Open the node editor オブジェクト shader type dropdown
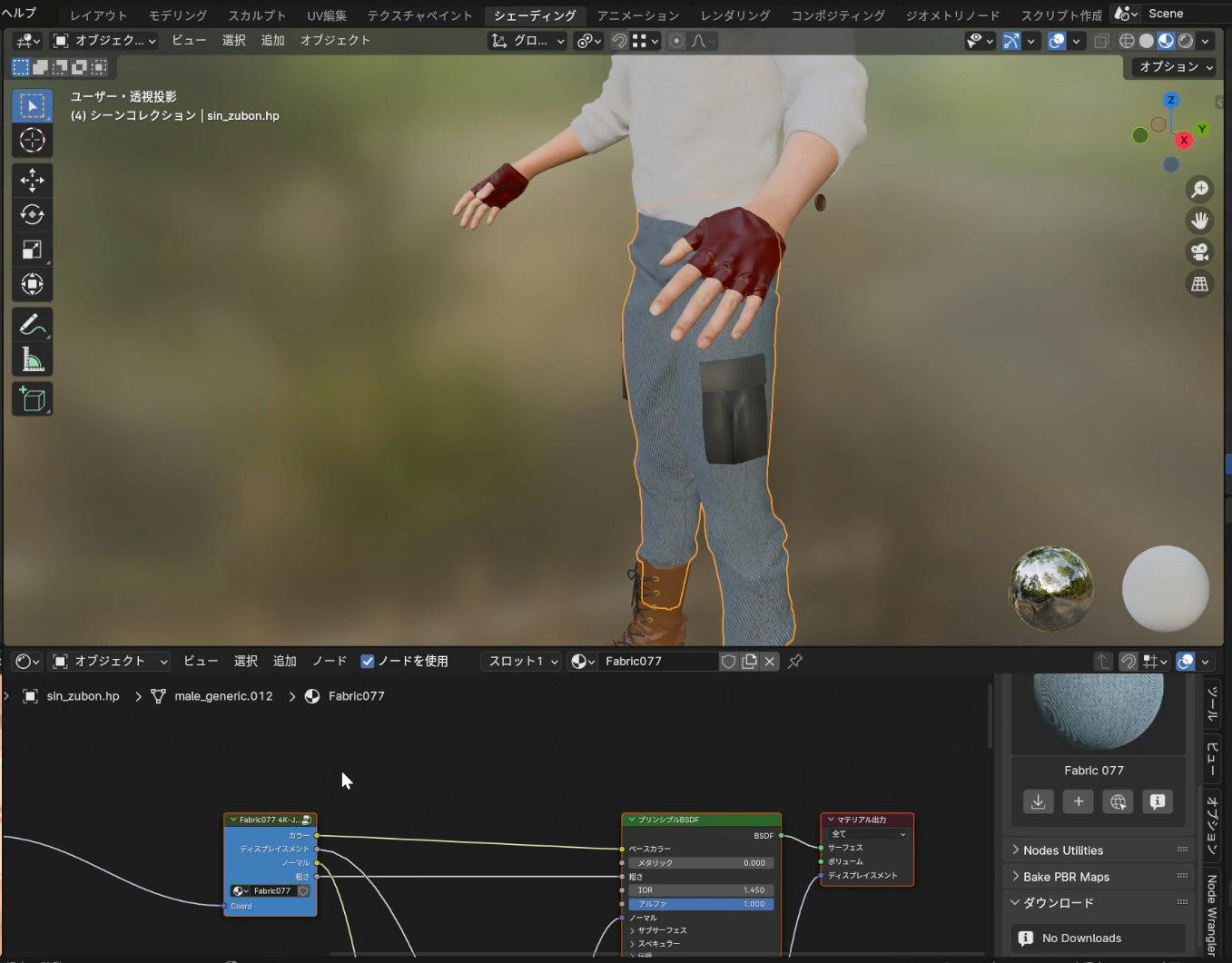Viewport: 1232px width, 963px height. (x=110, y=662)
